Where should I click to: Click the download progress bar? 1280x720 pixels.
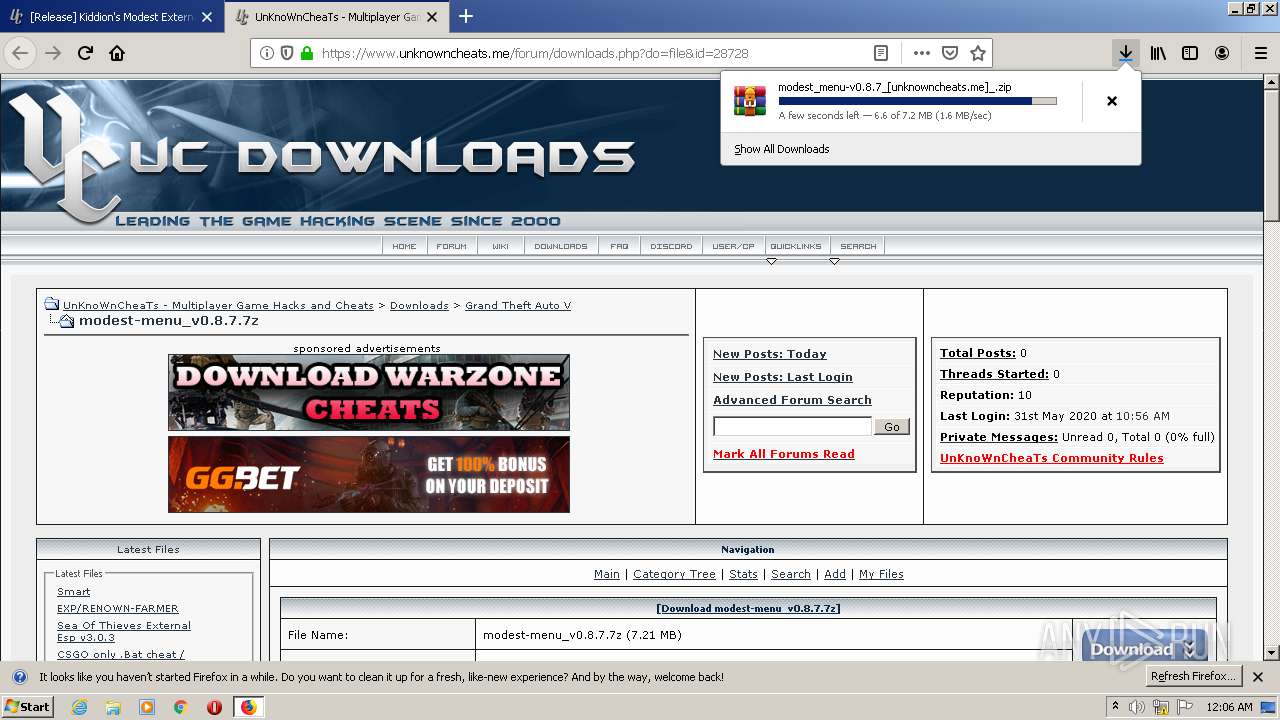[917, 101]
